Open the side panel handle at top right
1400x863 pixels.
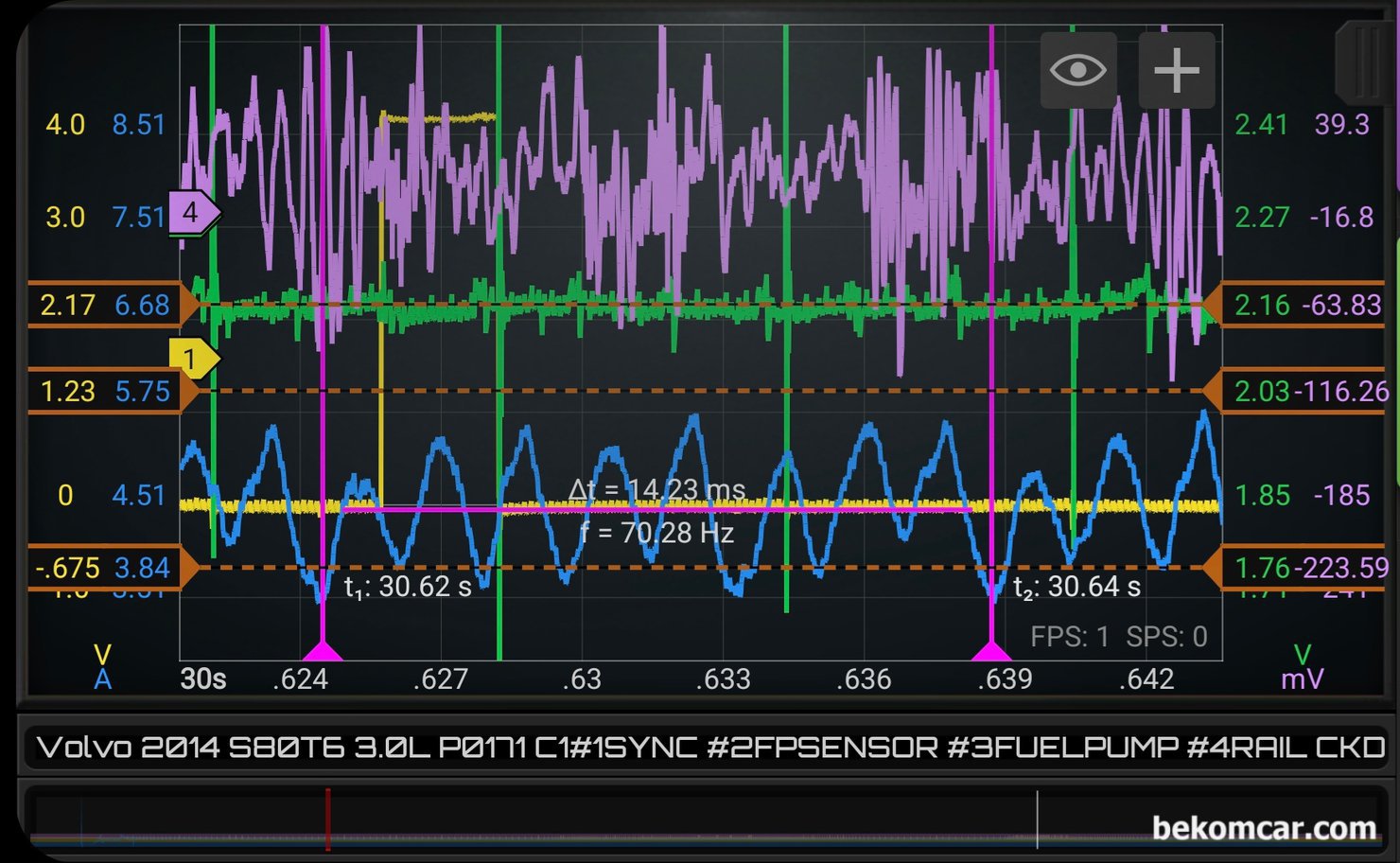1366,62
